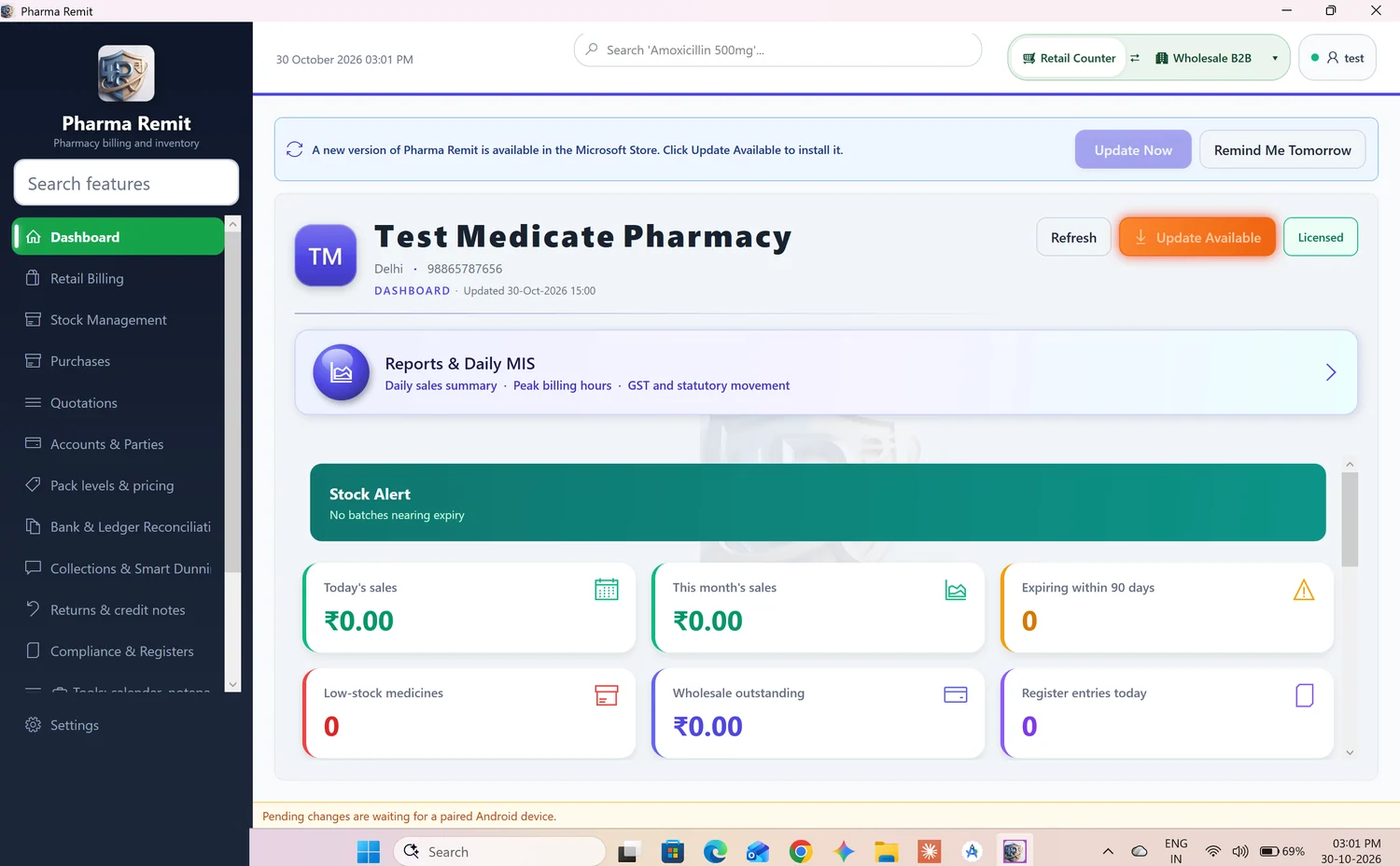Click the sidebar scroll-up arrow

233,224
